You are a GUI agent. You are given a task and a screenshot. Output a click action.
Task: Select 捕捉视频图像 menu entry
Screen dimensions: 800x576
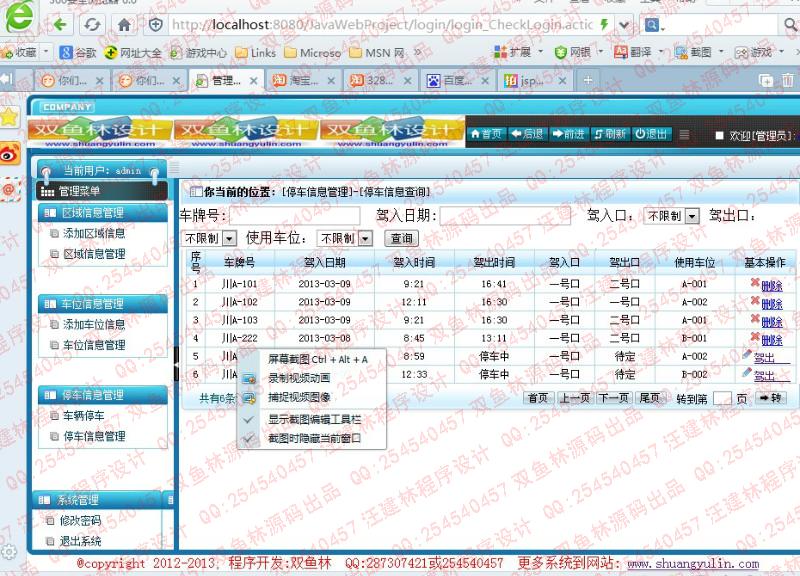(x=314, y=397)
